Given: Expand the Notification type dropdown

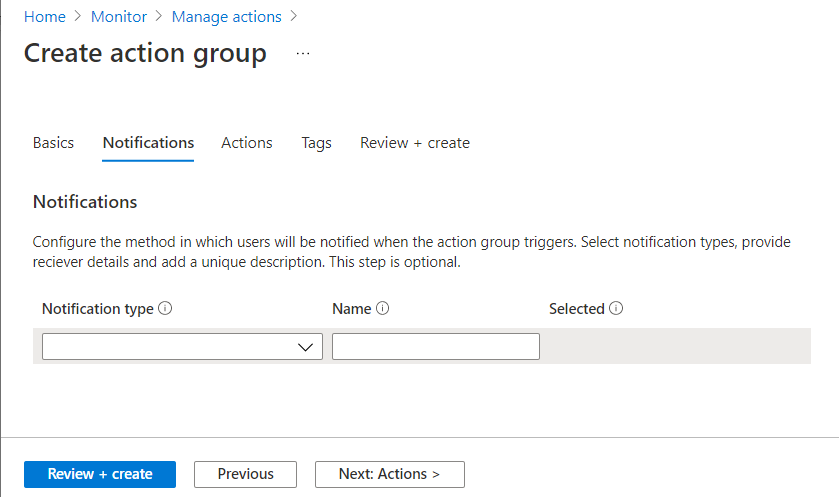Looking at the screenshot, I should 182,347.
